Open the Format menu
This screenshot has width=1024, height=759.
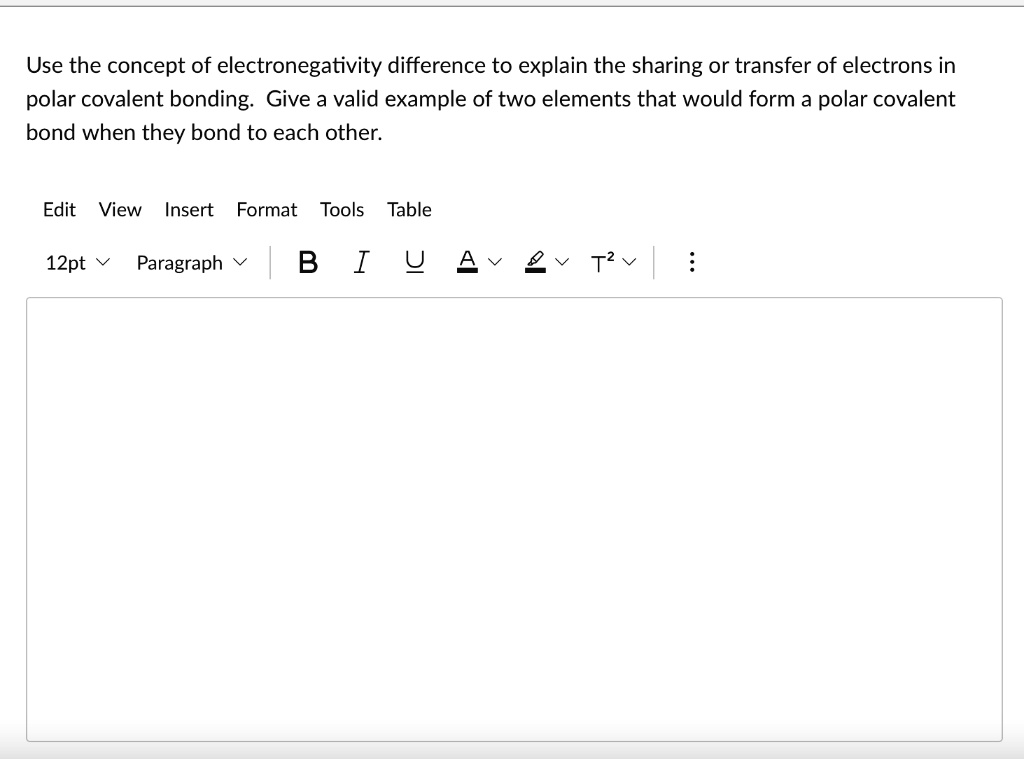(267, 210)
